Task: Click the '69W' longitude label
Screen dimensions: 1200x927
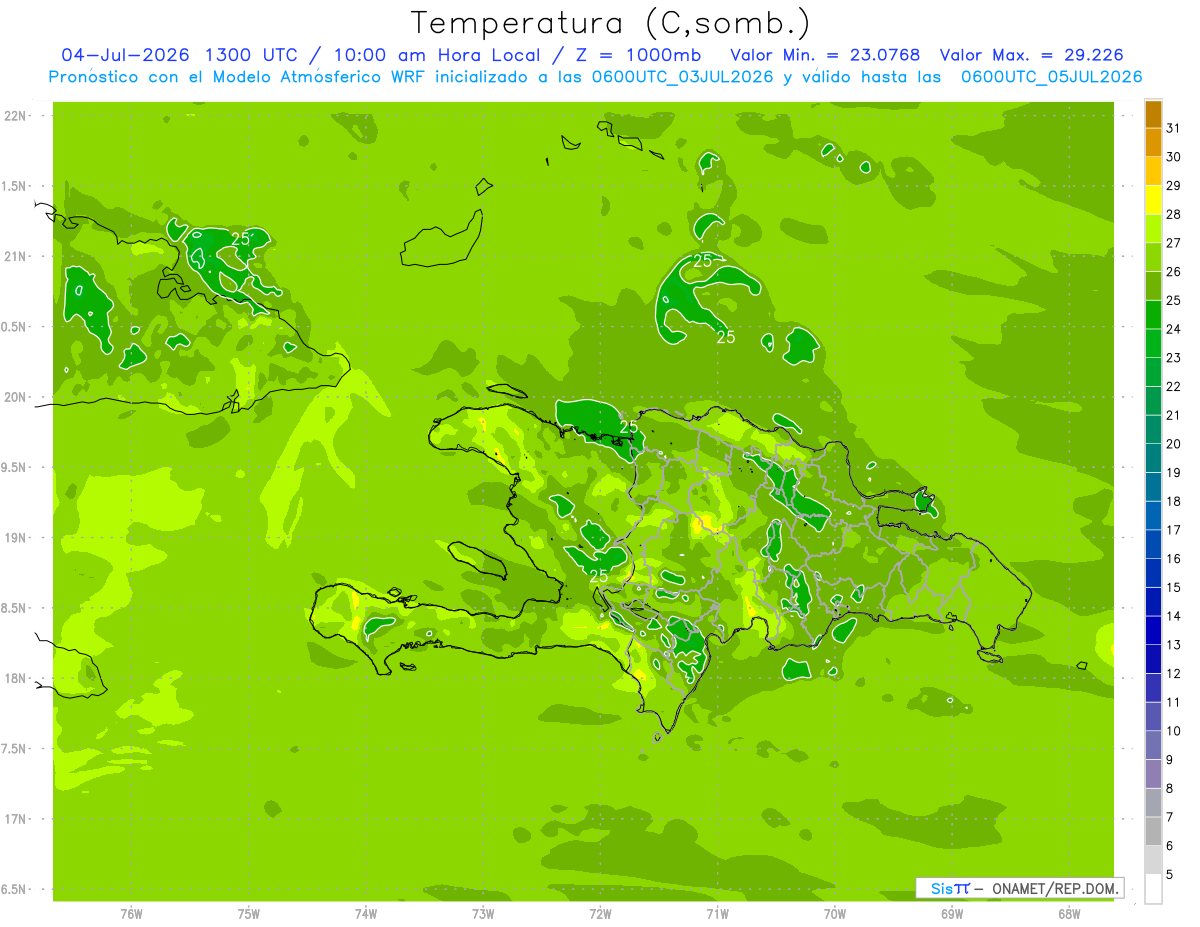Action: pos(952,914)
